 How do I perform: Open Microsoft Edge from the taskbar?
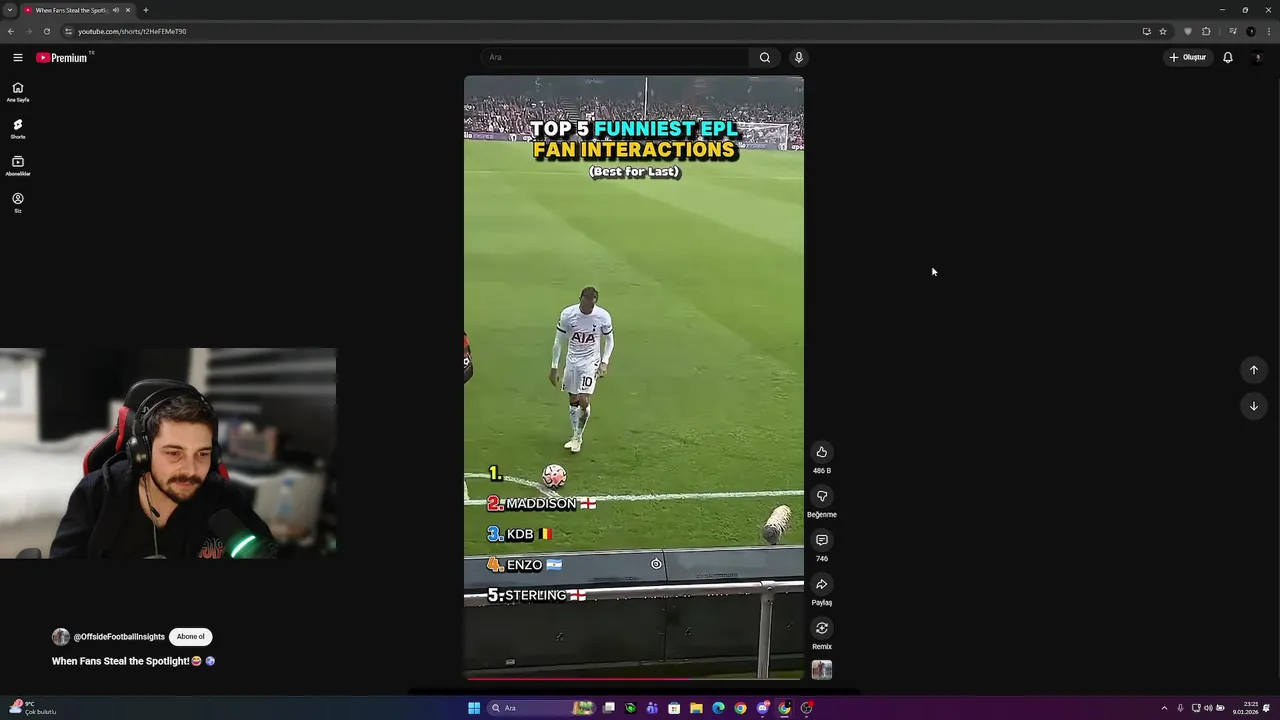pos(718,708)
